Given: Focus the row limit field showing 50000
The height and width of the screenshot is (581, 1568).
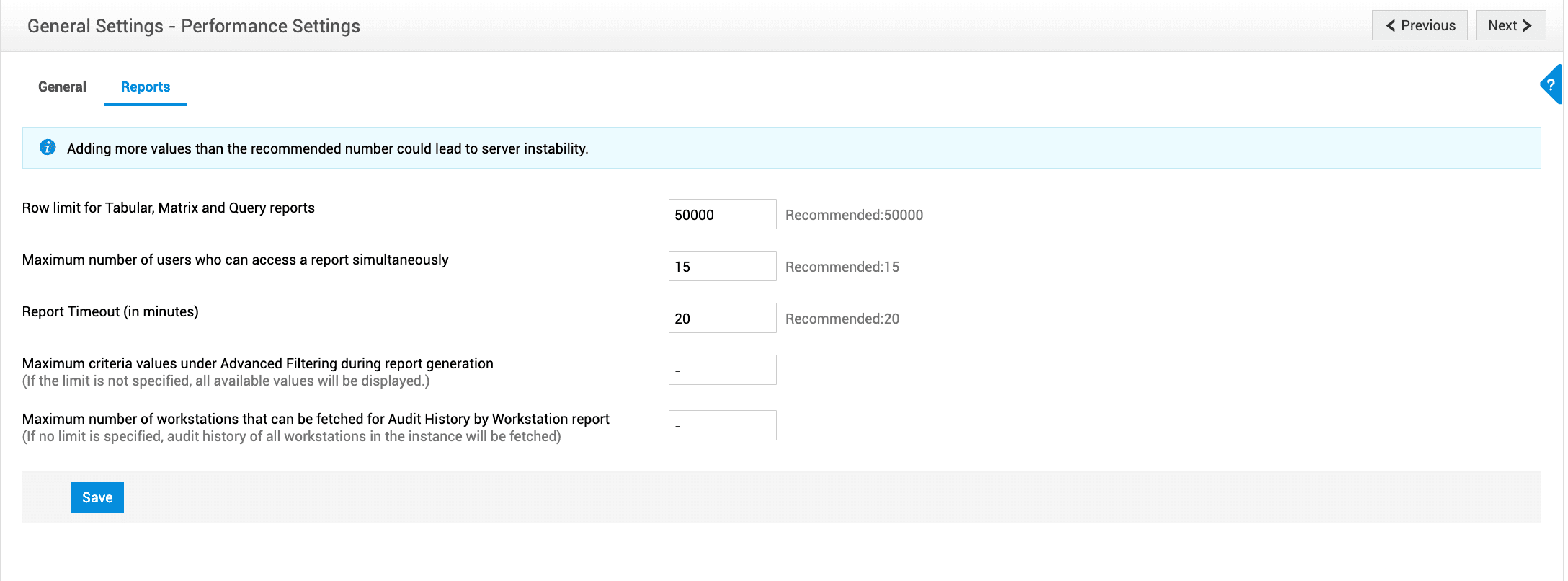Looking at the screenshot, I should [x=722, y=215].
